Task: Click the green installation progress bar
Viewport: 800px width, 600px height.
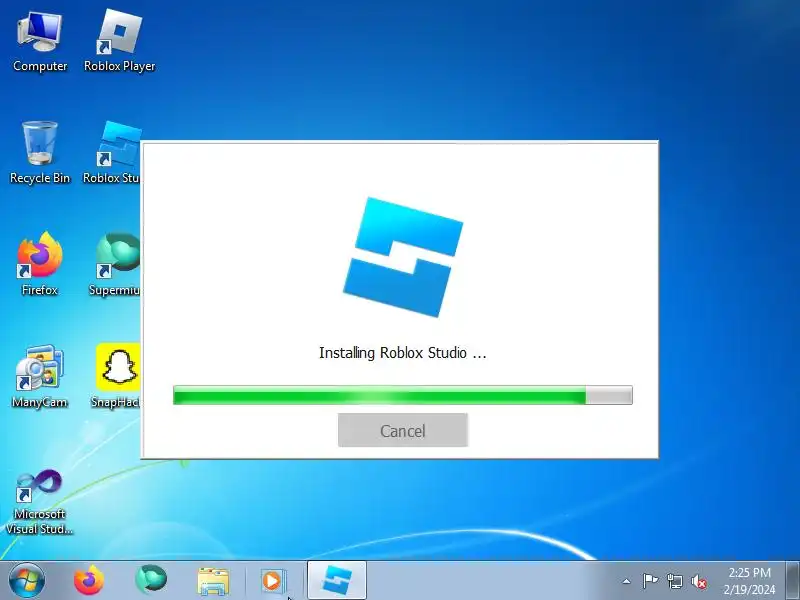Action: coord(403,395)
